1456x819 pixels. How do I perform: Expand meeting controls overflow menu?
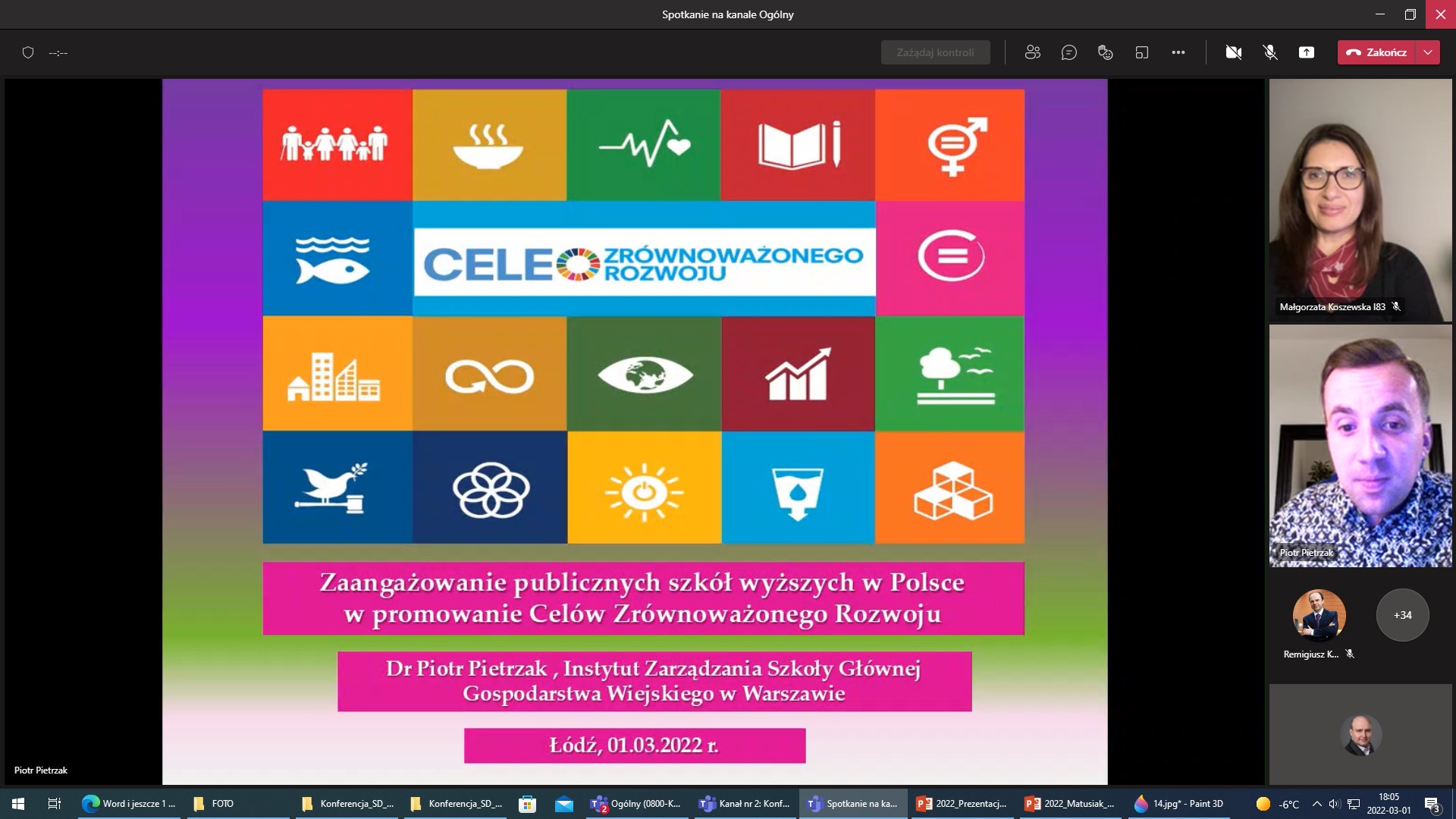pyautogui.click(x=1178, y=52)
